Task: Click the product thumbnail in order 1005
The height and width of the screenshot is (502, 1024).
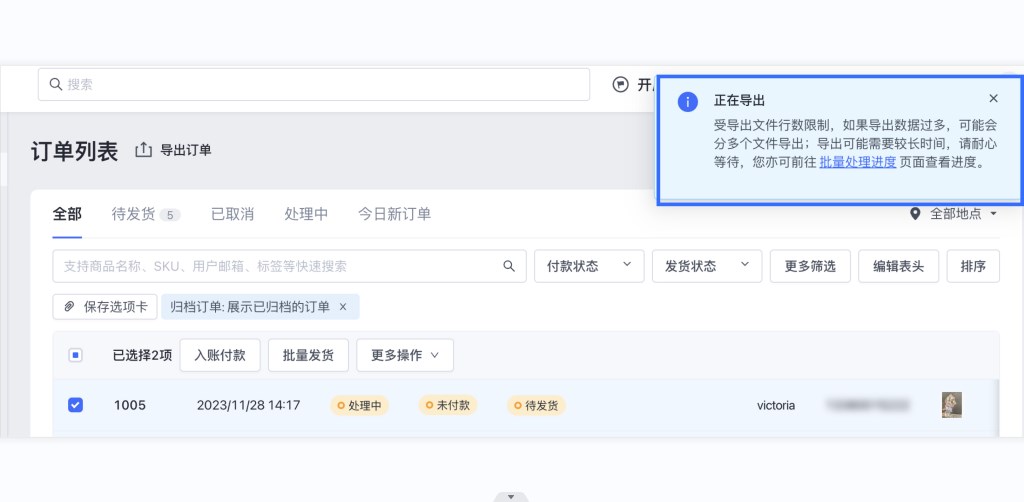Action: tap(951, 405)
